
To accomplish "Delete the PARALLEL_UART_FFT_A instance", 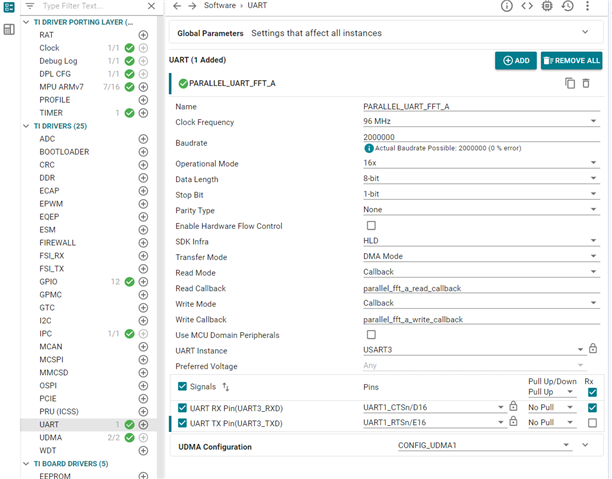I will point(586,83).
